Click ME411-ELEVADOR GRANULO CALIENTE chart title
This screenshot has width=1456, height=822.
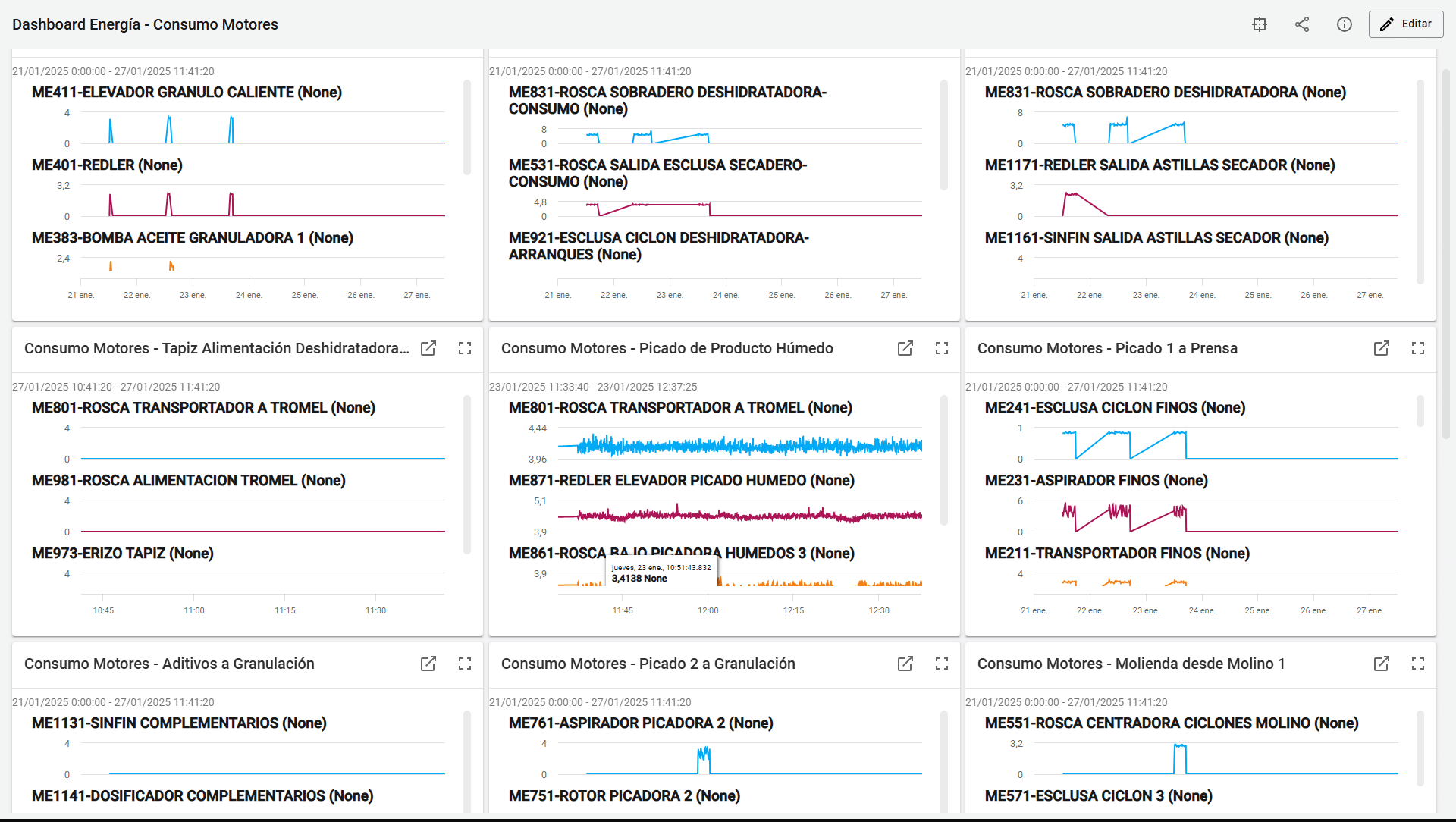[x=187, y=93]
